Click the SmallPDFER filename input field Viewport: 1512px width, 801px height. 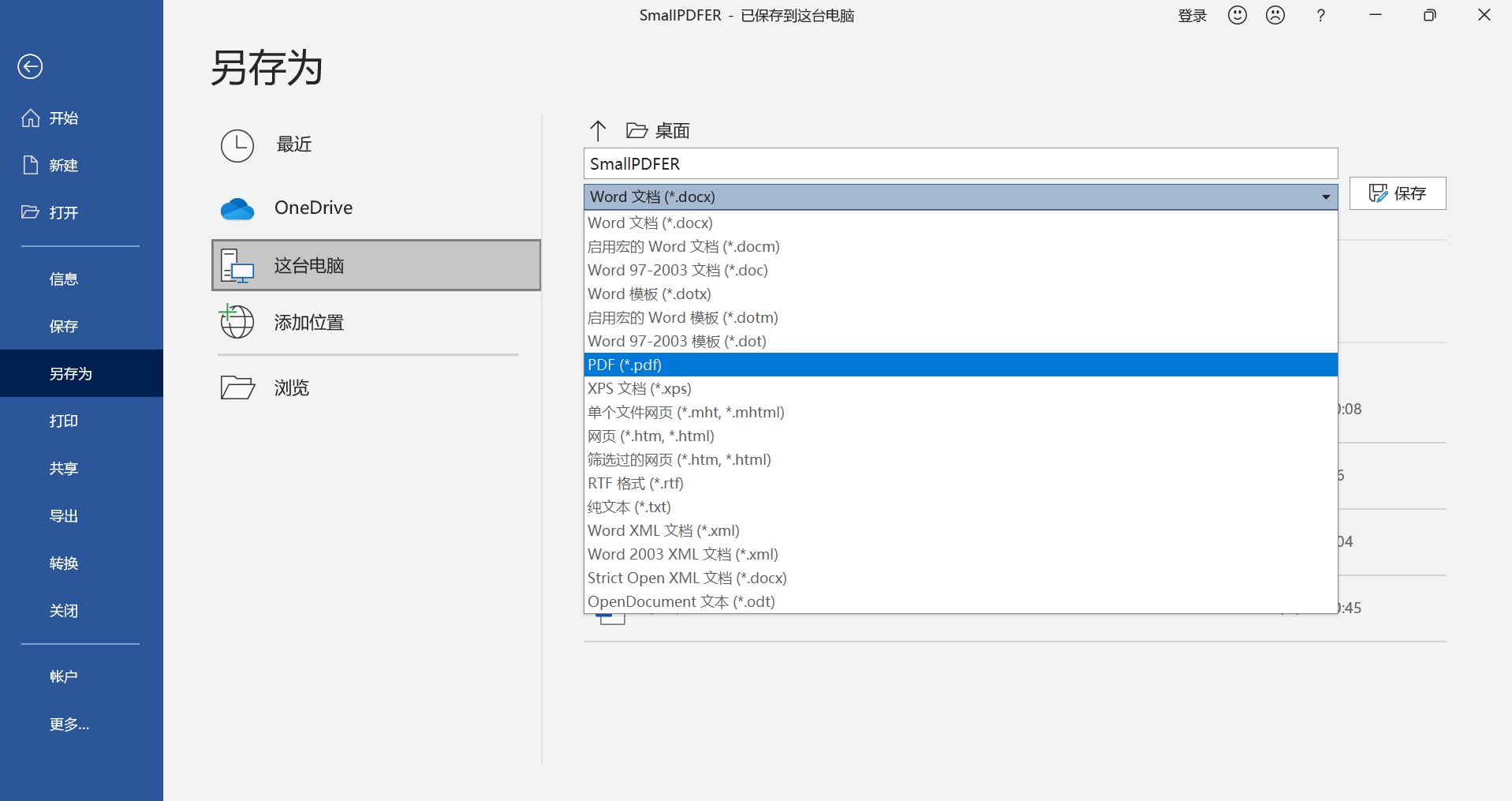tap(960, 163)
